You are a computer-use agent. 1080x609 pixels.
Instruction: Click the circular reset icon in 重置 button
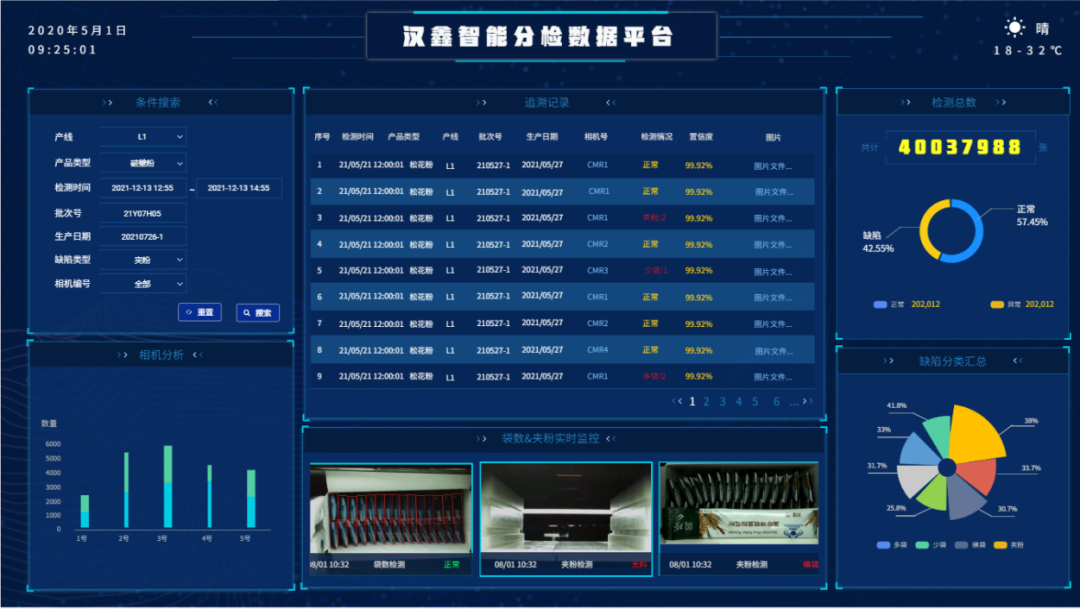pos(188,312)
